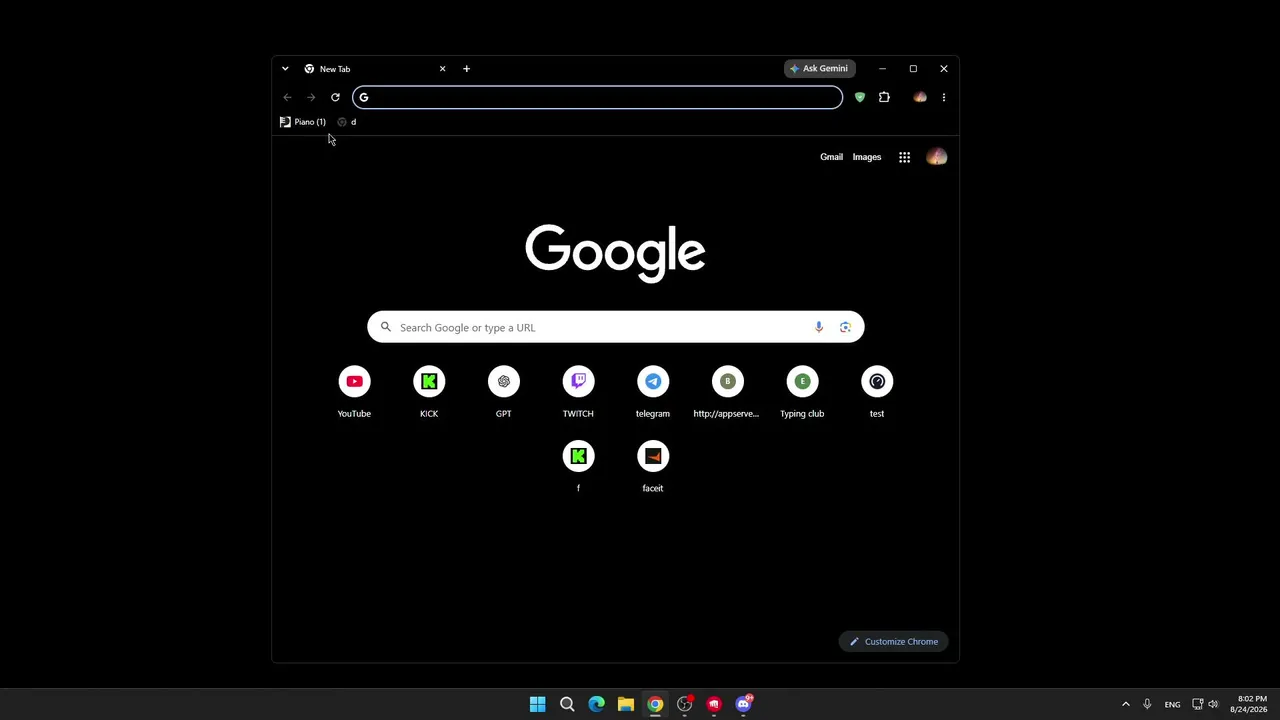The image size is (1280, 720).
Task: Open the Typing club shortcut tile
Action: point(802,392)
